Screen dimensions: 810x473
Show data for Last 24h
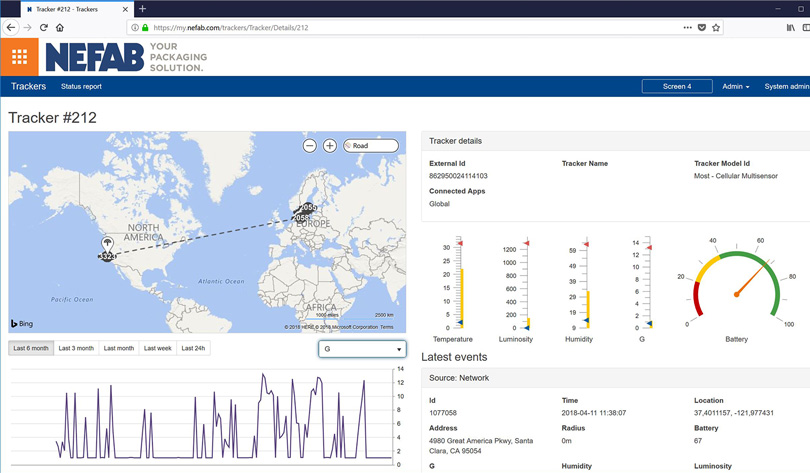[194, 348]
